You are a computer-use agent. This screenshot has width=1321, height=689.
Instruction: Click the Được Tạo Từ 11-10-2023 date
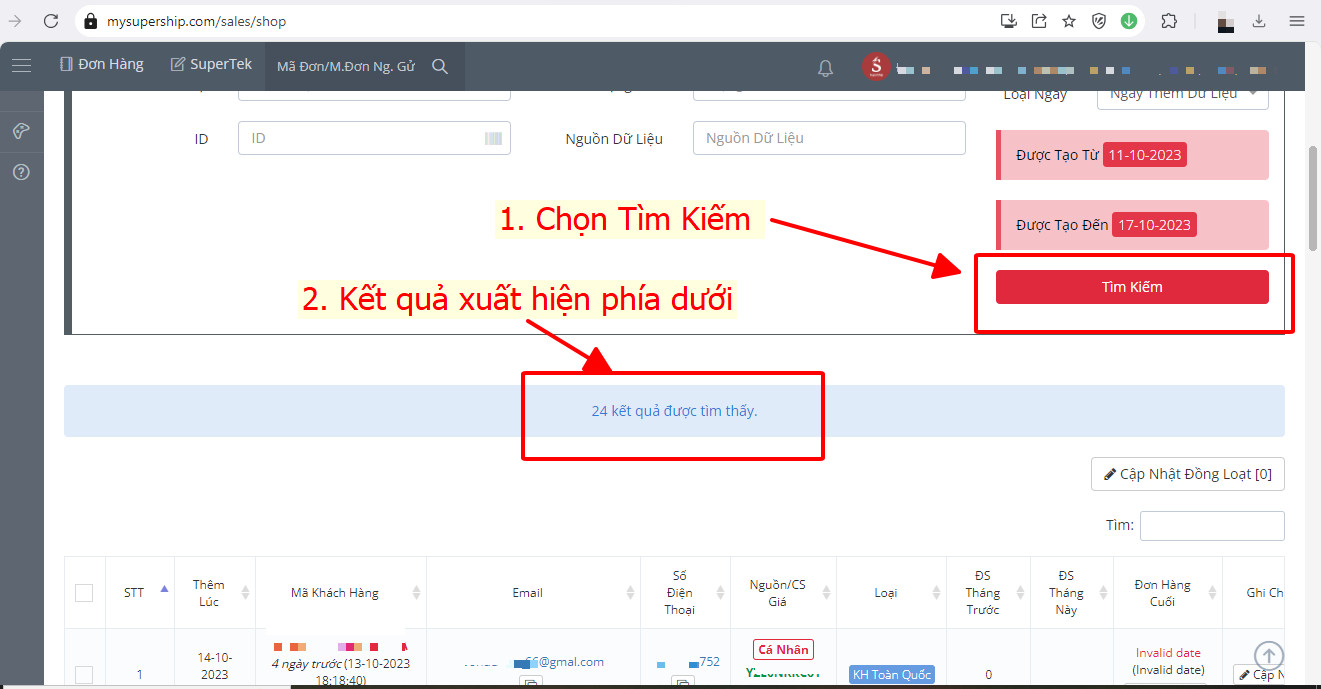[1144, 155]
